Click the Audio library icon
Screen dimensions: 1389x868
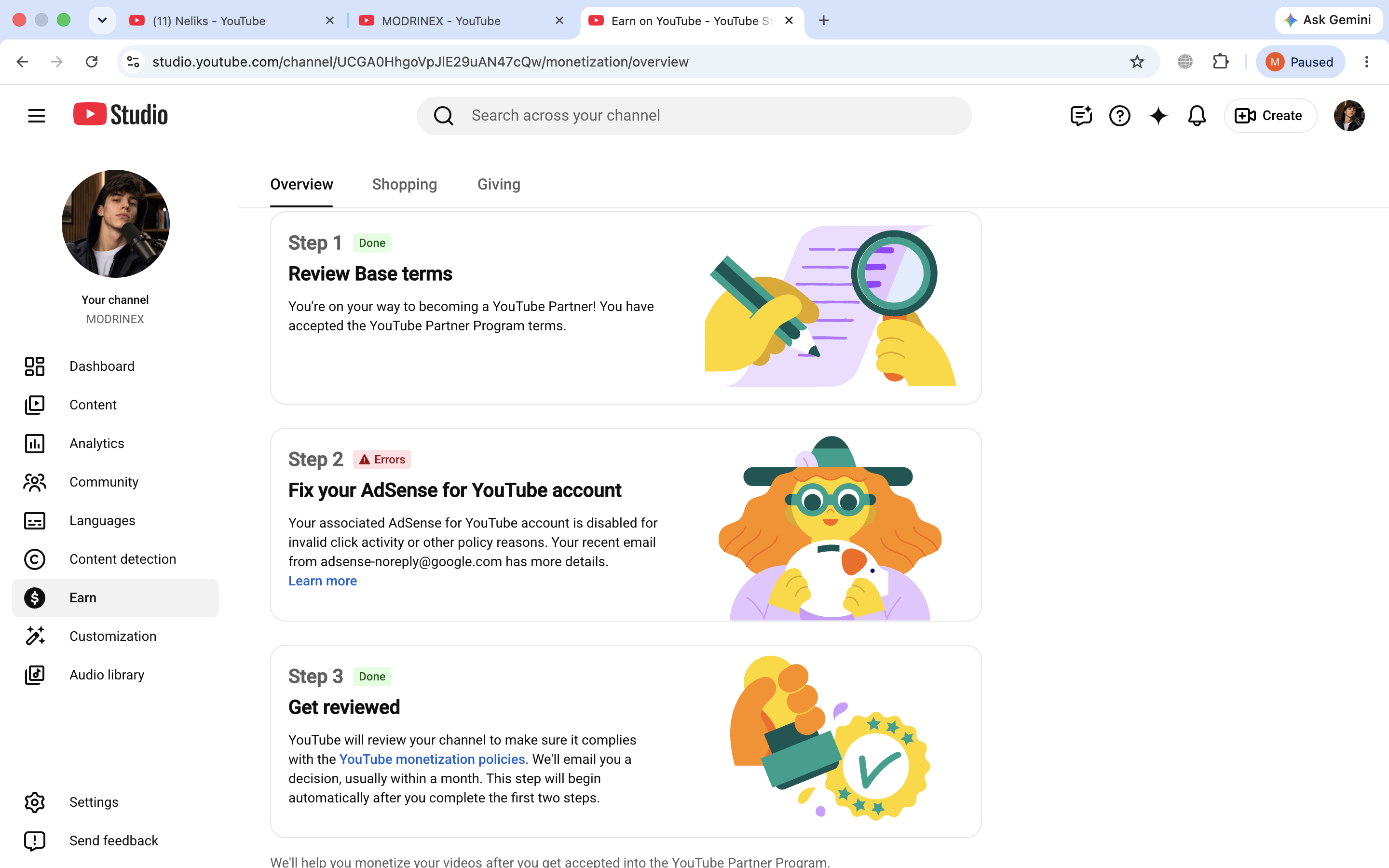click(x=34, y=675)
